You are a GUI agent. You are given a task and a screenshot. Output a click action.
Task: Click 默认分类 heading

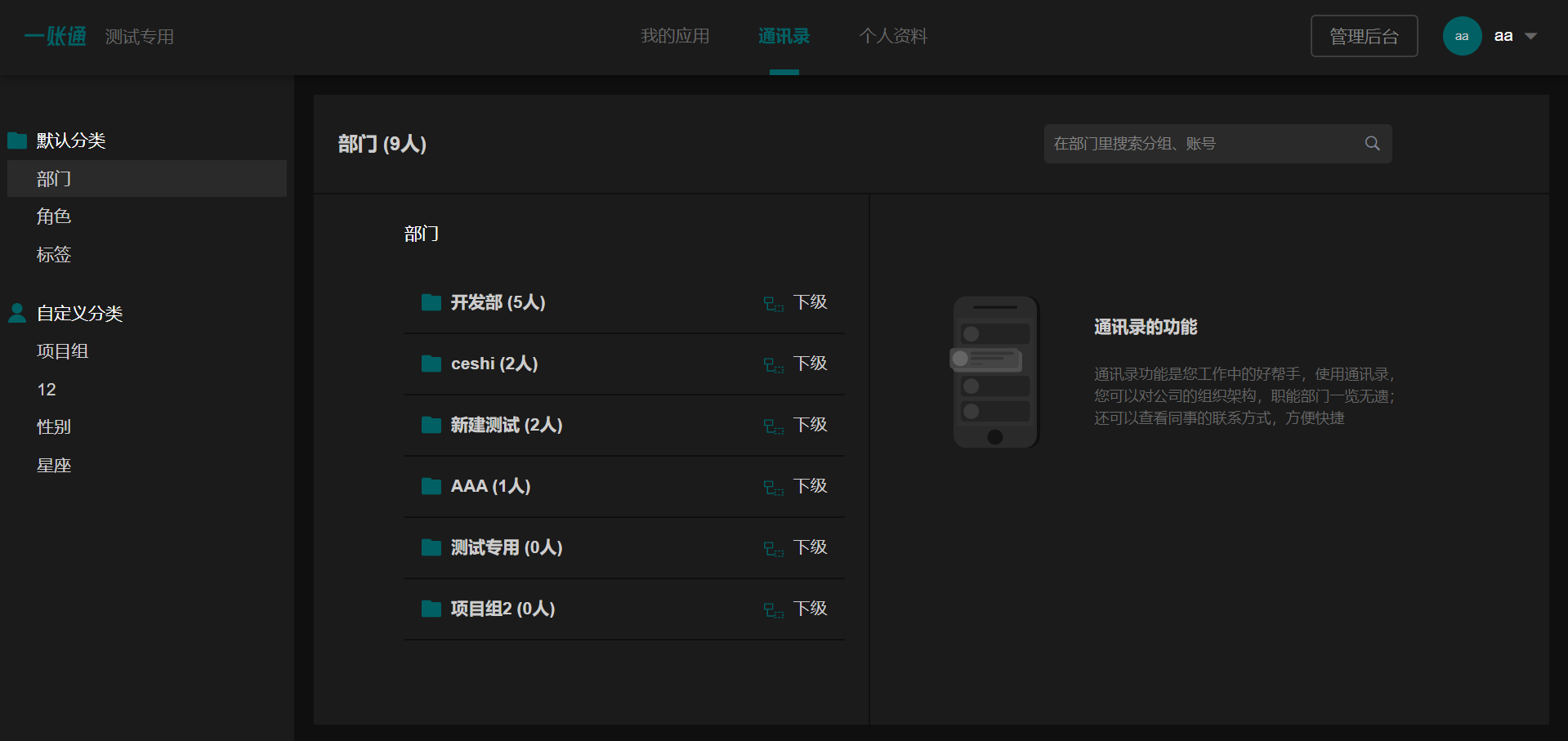click(71, 141)
